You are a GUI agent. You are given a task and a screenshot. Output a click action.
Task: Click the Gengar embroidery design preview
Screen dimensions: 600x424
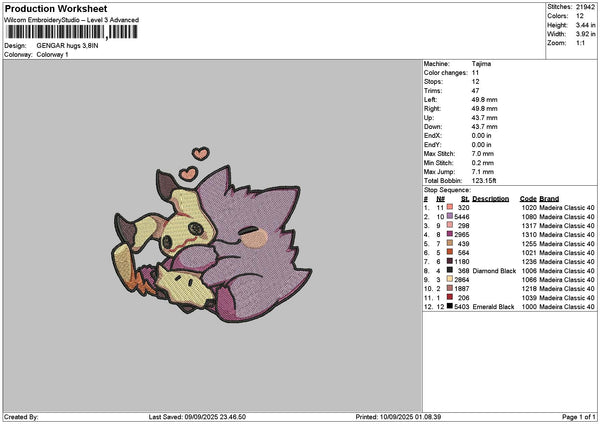(x=210, y=234)
